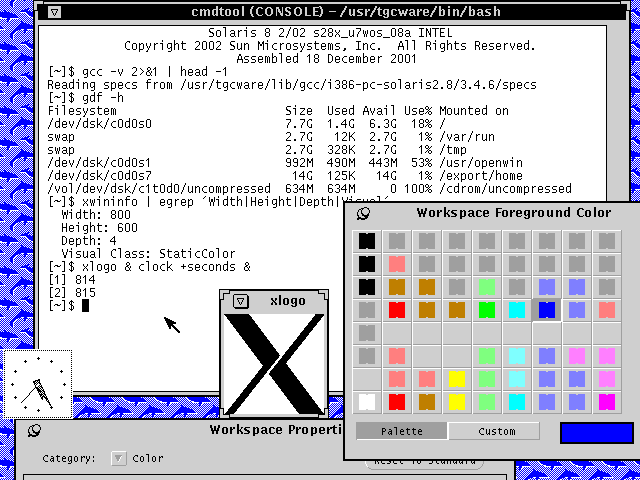Click the 'Depth: 4' output line
The image size is (640, 480).
(89, 241)
